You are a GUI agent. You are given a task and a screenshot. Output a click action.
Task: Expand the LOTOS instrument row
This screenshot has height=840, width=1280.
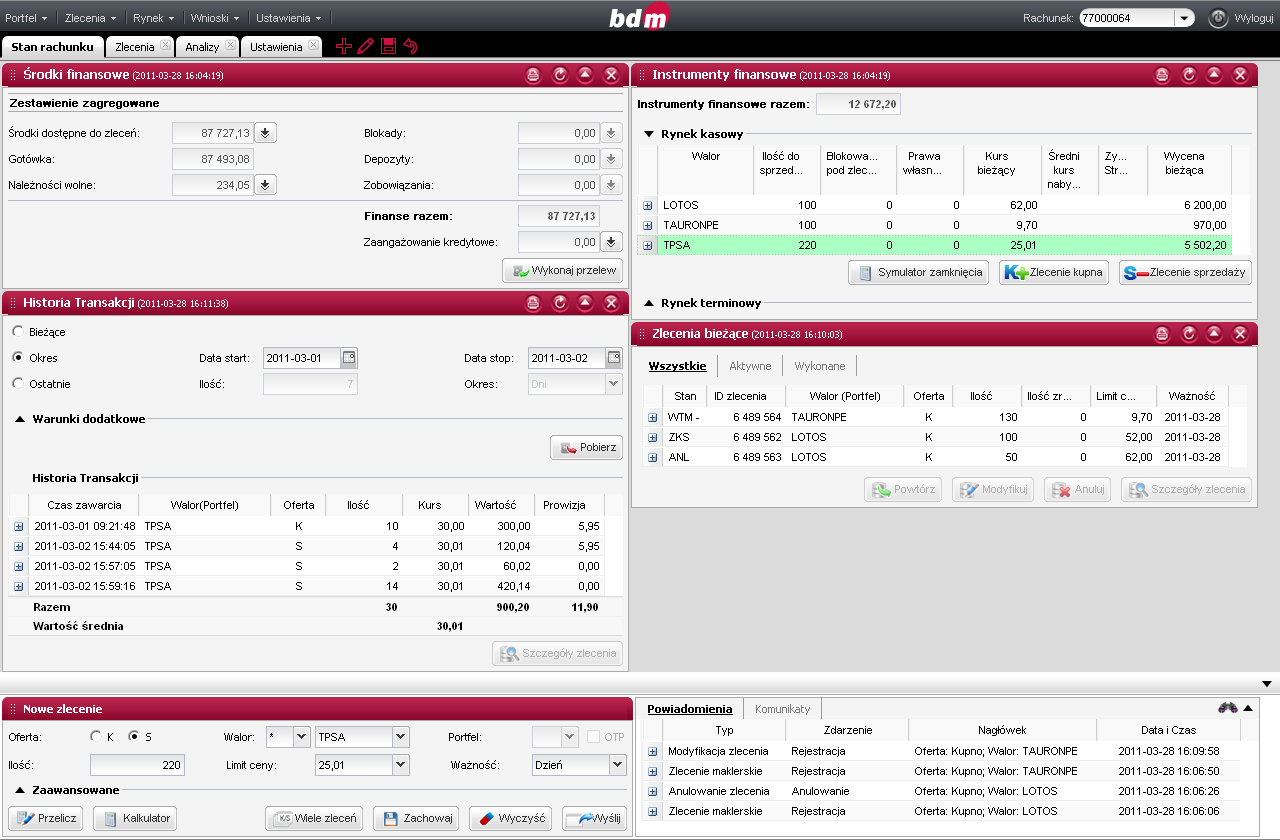(648, 205)
